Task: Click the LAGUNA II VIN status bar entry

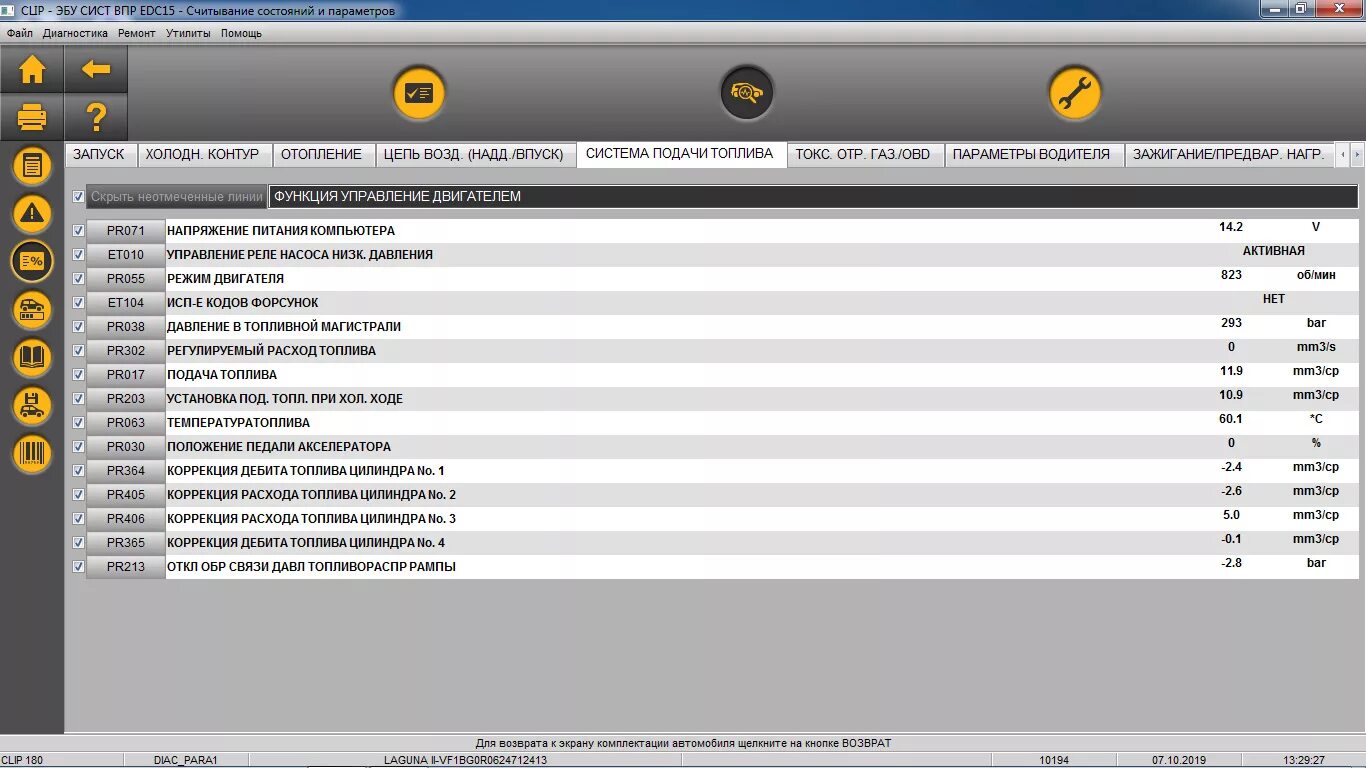Action: pos(465,760)
